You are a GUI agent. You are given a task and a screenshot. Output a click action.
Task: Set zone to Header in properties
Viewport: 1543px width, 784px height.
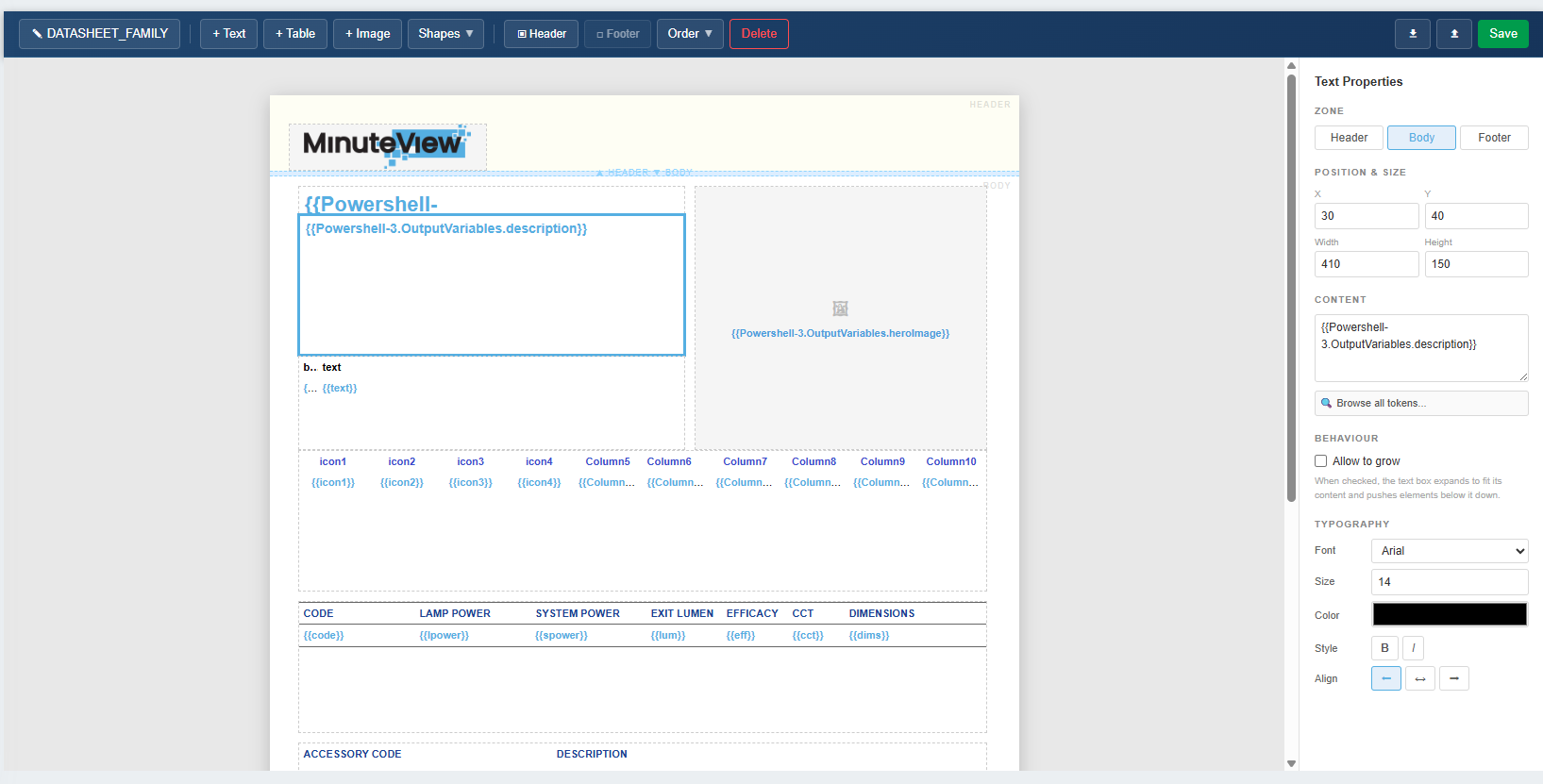coord(1349,138)
